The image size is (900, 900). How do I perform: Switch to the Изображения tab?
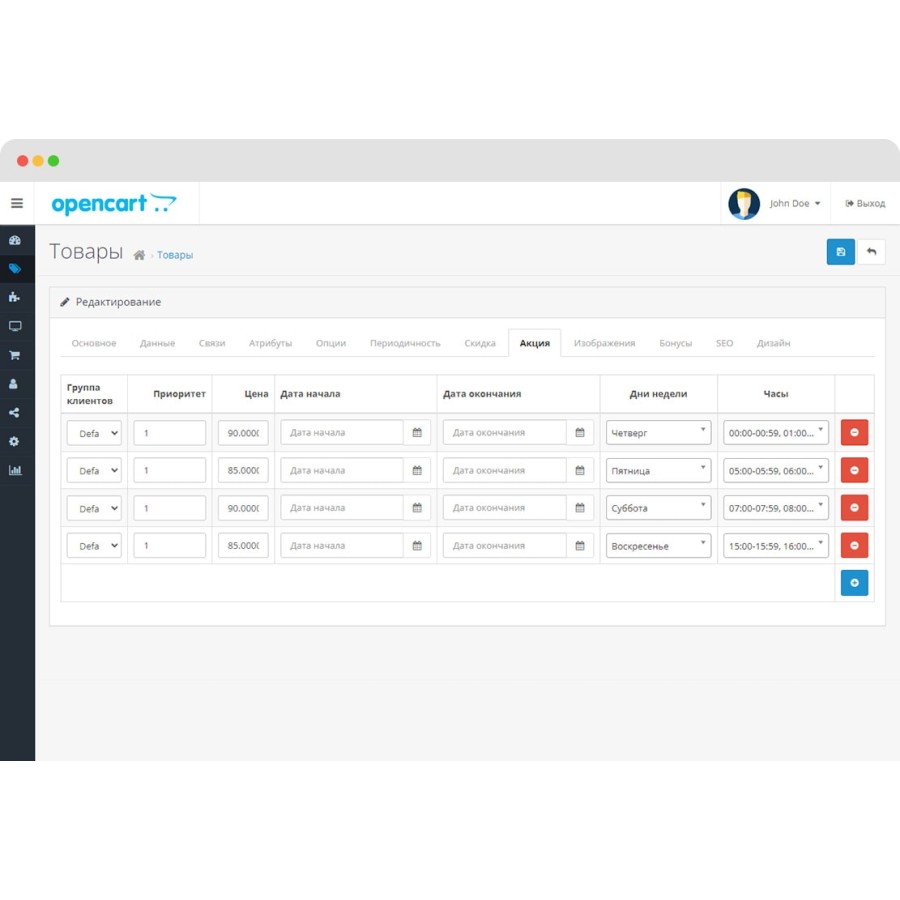click(604, 343)
